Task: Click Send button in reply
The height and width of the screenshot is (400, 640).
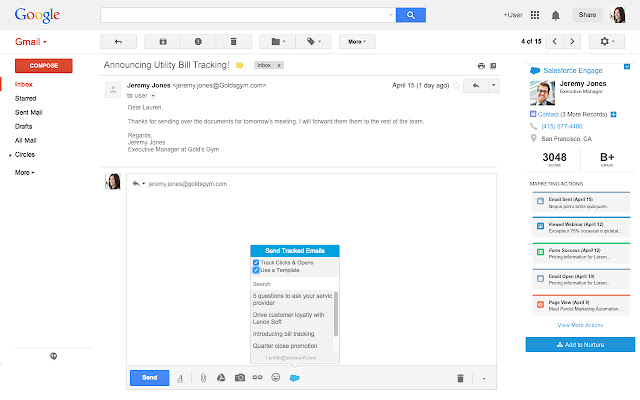Action: (x=149, y=378)
